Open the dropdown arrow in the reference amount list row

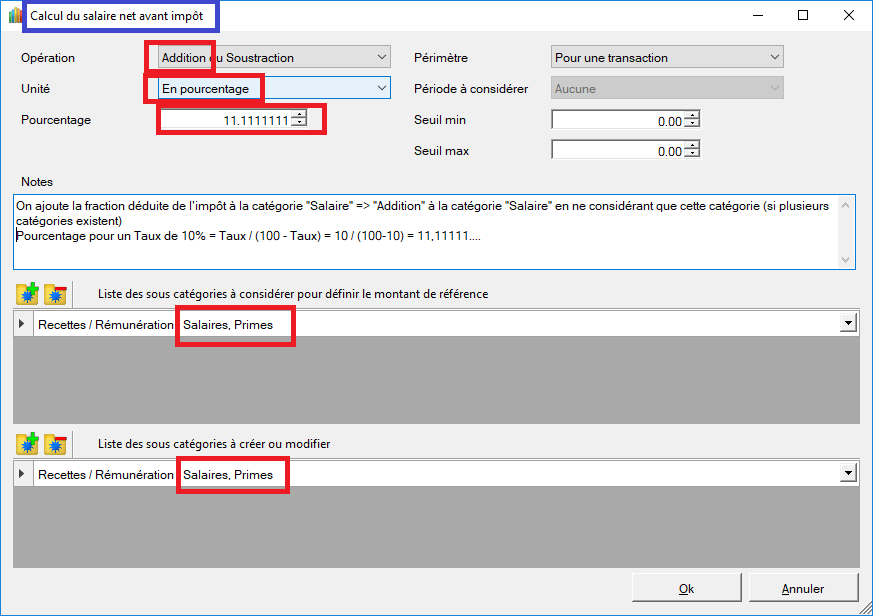point(849,324)
